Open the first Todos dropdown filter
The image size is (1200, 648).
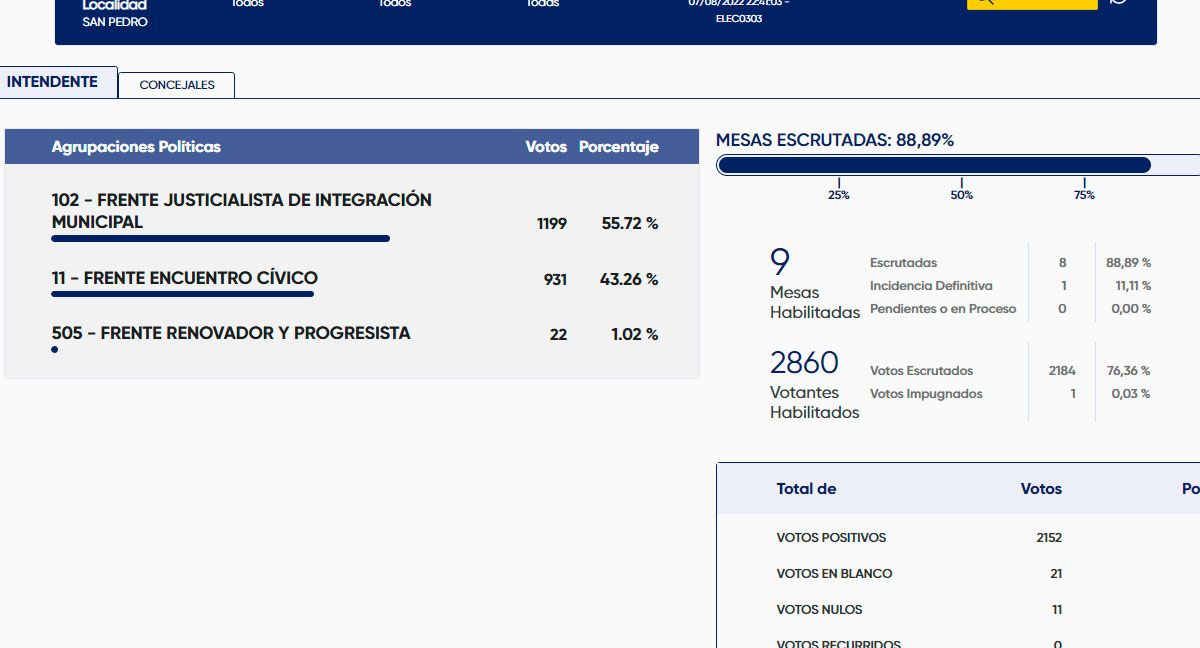[x=247, y=4]
